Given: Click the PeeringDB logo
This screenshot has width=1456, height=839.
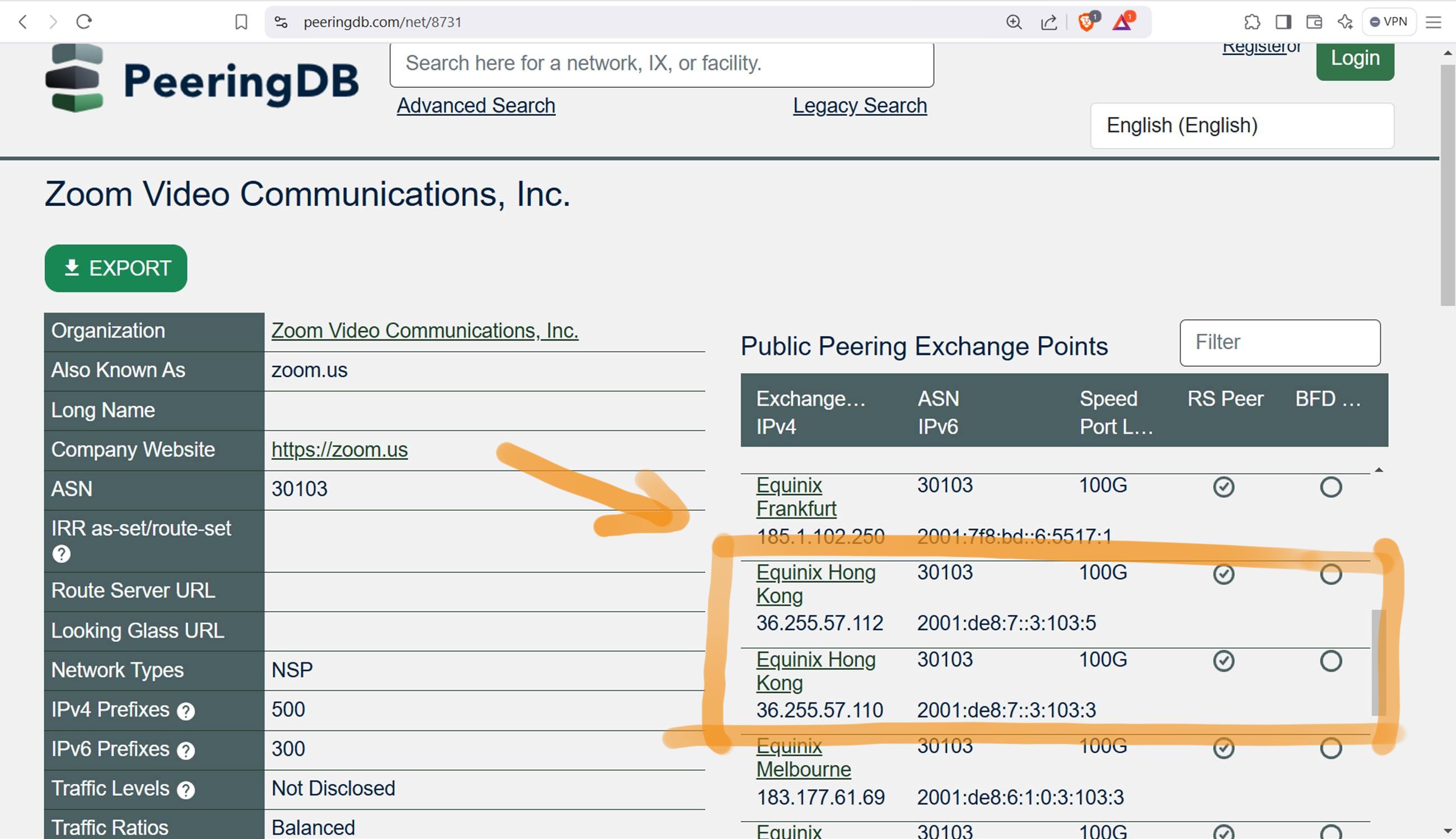Looking at the screenshot, I should pyautogui.click(x=202, y=78).
